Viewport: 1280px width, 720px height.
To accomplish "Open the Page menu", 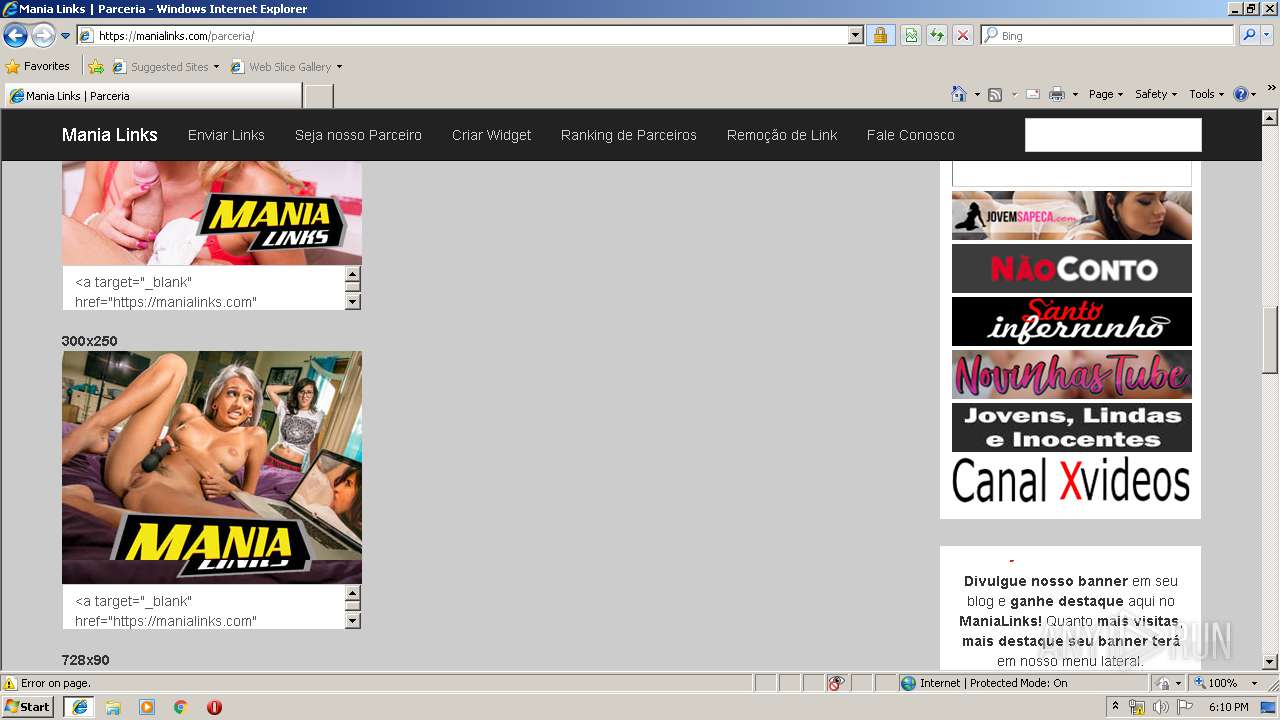I will (x=1106, y=94).
